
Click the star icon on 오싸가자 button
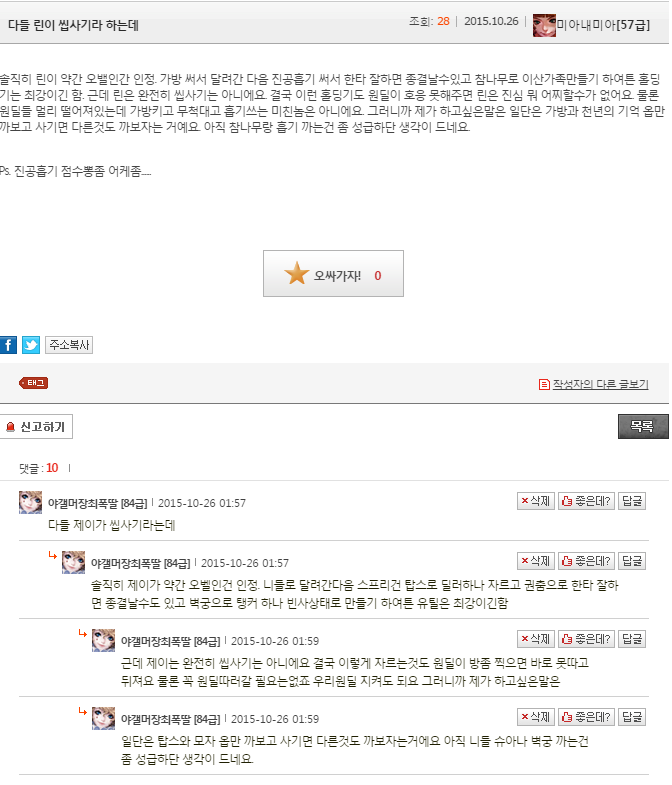pos(296,273)
